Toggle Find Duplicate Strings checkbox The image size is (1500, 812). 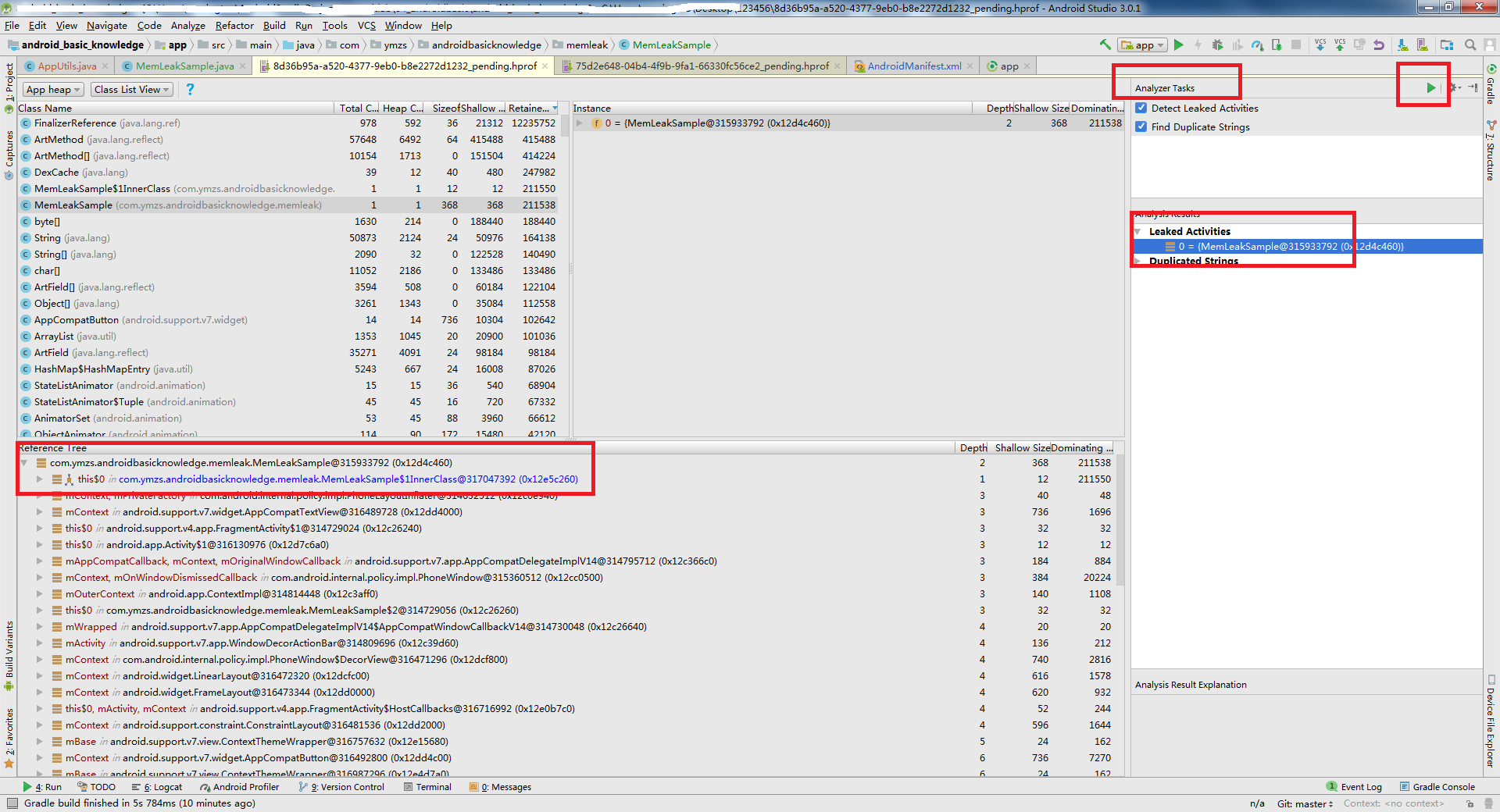click(x=1141, y=126)
